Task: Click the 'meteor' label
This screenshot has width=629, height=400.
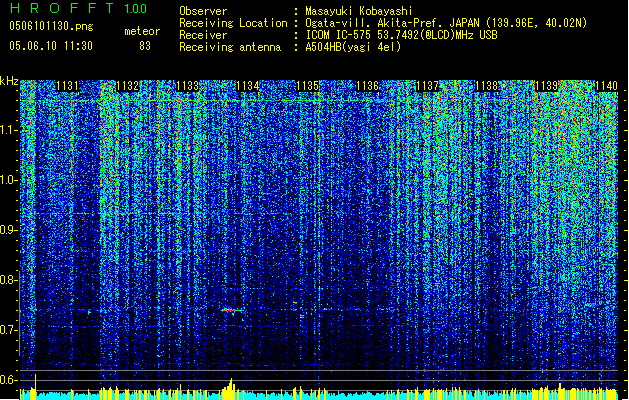Action: [x=142, y=31]
